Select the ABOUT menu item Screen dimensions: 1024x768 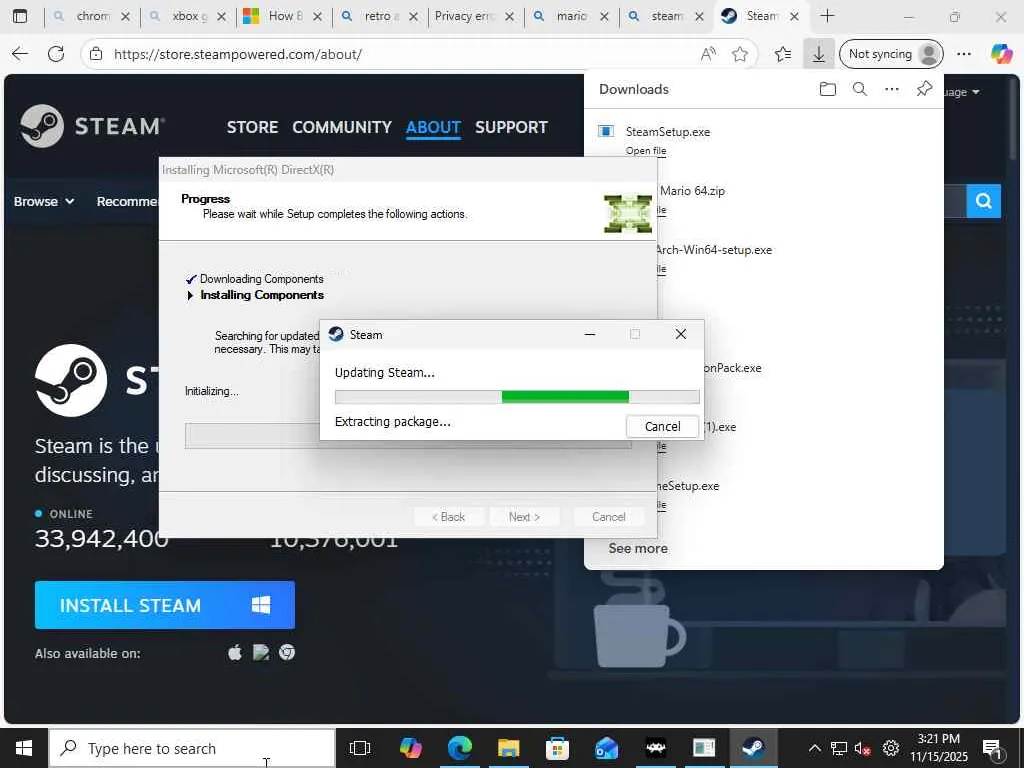(433, 127)
